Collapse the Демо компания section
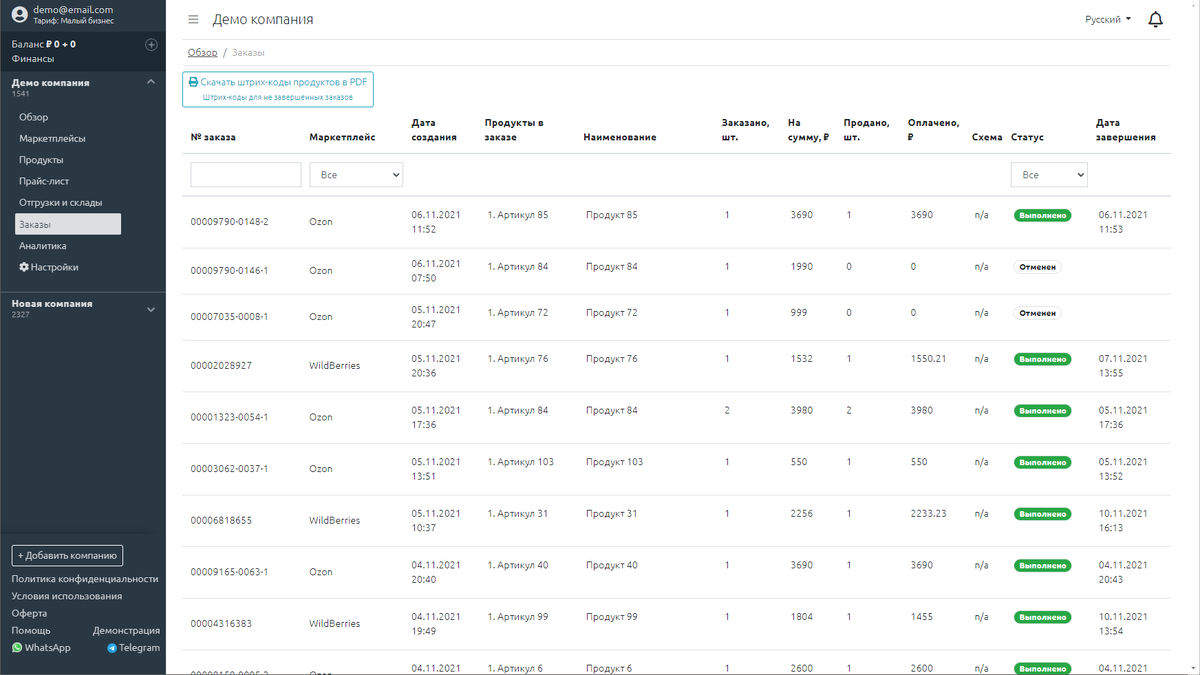1200x675 pixels. [151, 82]
